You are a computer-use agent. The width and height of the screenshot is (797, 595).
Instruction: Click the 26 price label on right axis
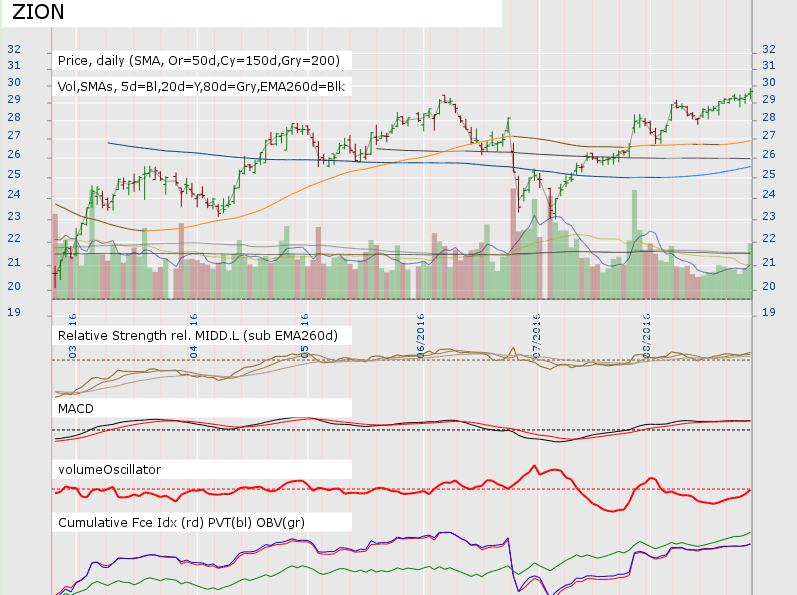tap(769, 154)
